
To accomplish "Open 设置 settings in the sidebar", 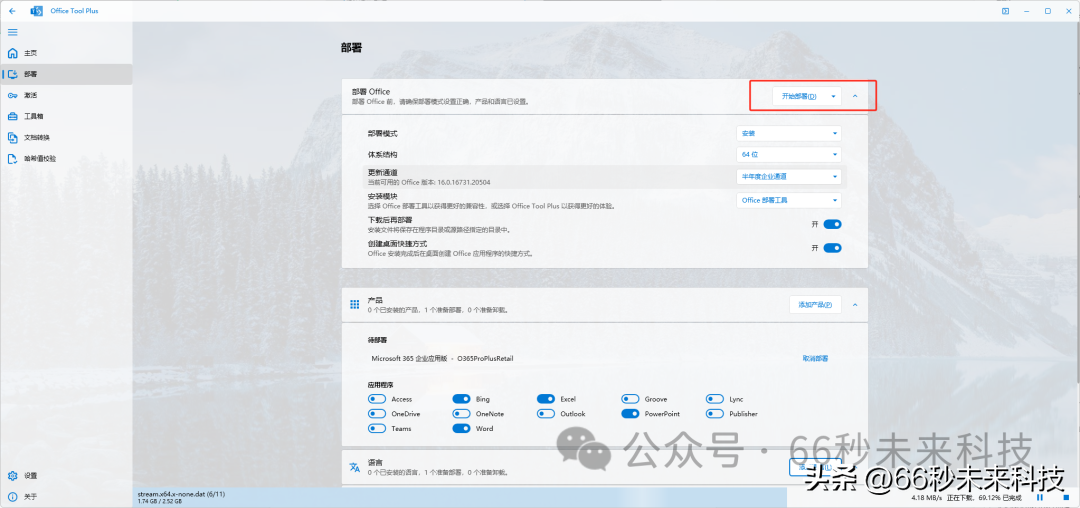I will tap(66, 476).
